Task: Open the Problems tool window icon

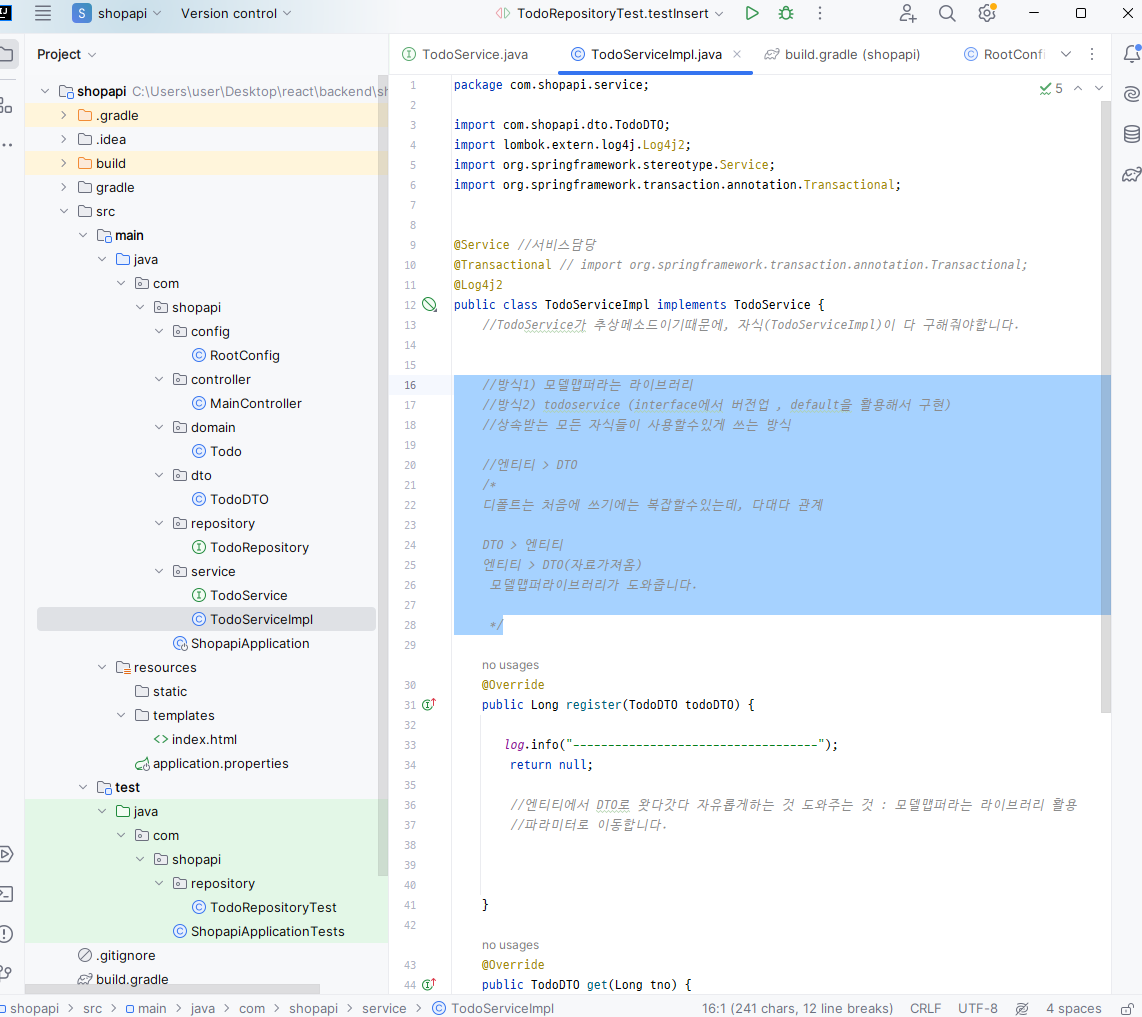Action: [x=7, y=934]
